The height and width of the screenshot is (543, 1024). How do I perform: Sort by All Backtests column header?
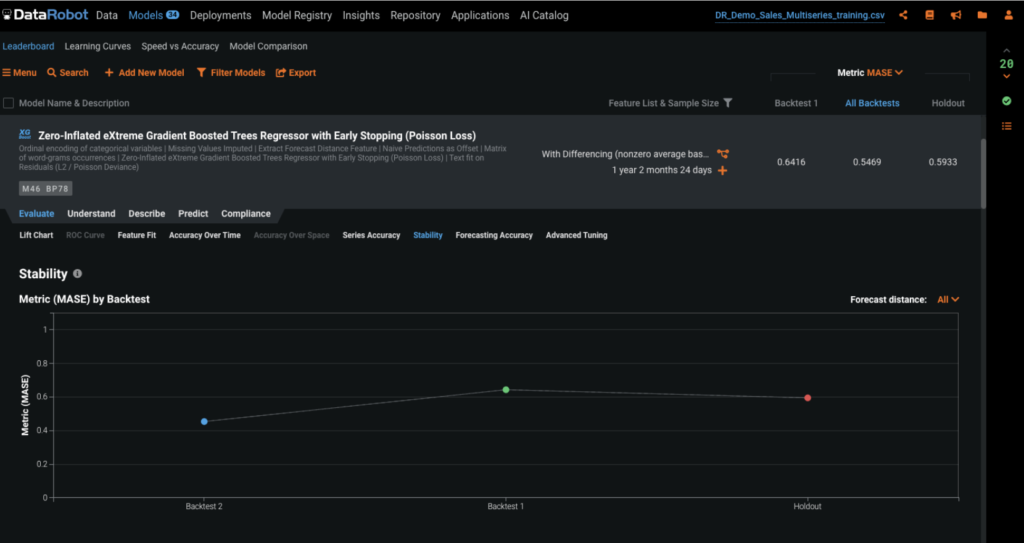coord(872,103)
